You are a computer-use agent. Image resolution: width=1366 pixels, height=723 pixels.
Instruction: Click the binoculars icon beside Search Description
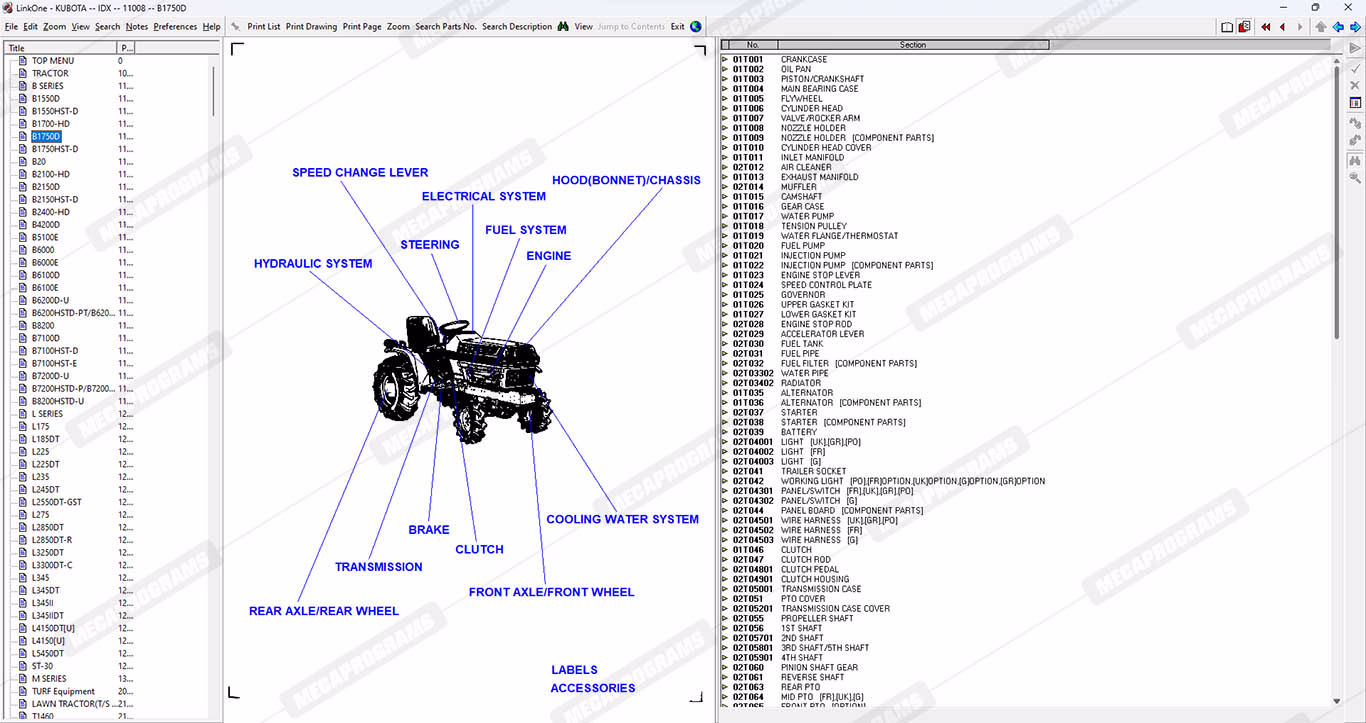click(x=563, y=27)
